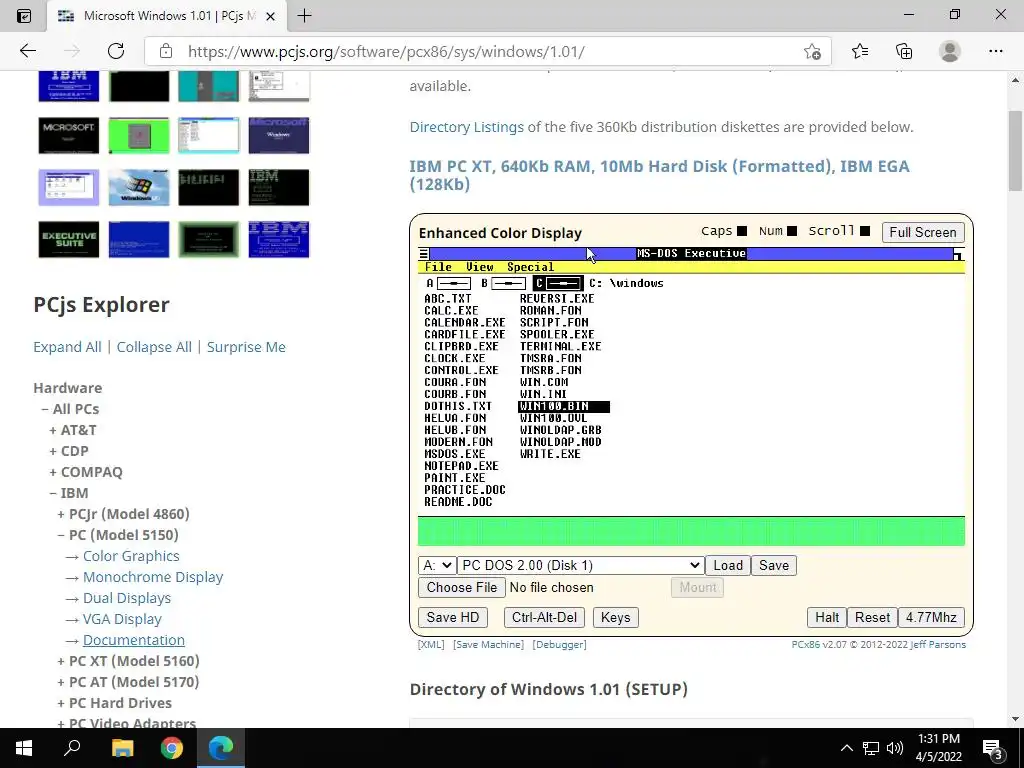
Task: Click Choose File button
Action: 462,587
